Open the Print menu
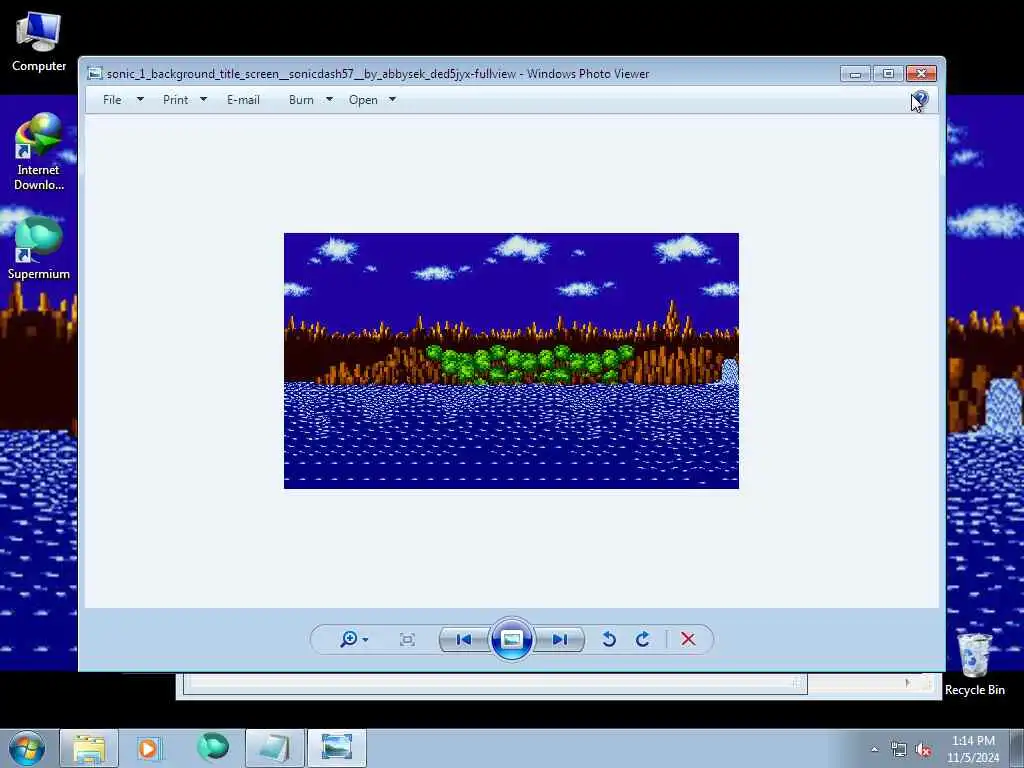 coord(175,100)
